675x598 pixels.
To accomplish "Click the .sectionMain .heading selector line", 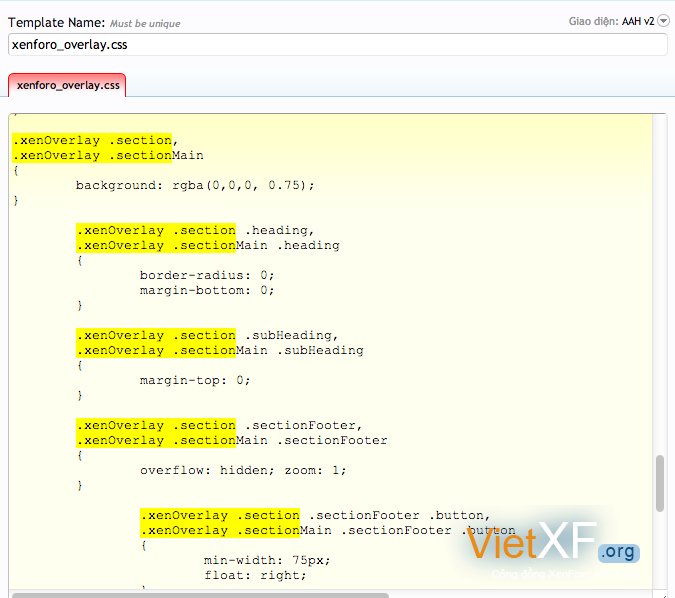I will point(208,245).
